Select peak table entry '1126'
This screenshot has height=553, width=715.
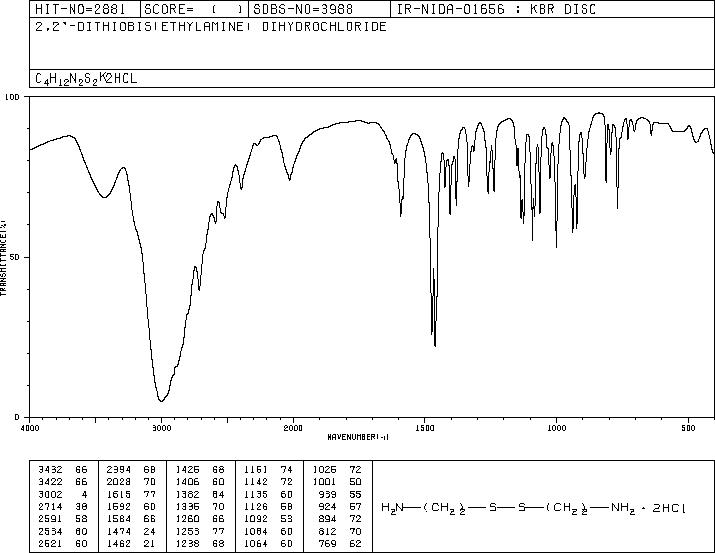[x=256, y=506]
